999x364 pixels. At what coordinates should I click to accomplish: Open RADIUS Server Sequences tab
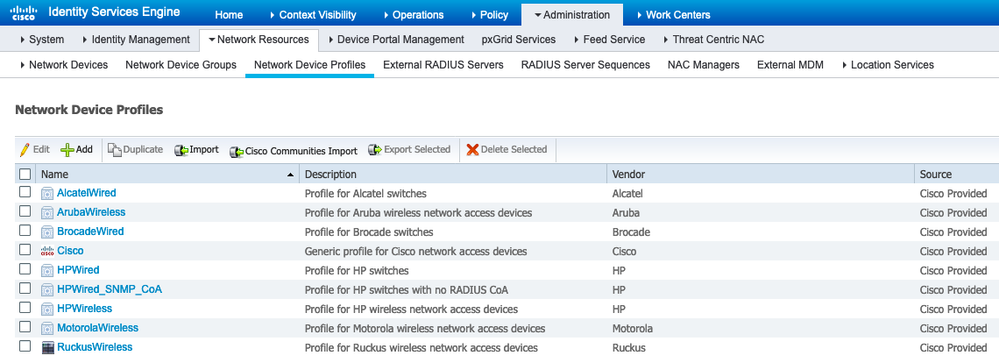pos(586,65)
